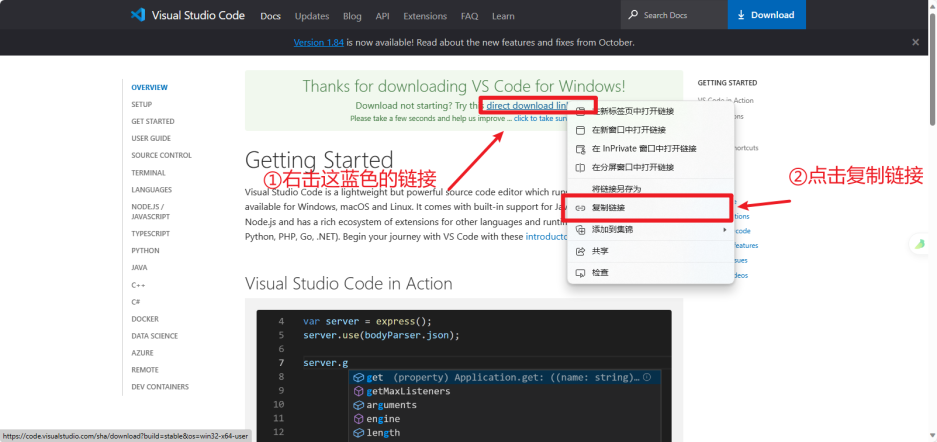
Task: Open SETUP in the left sidebar
Action: click(142, 105)
